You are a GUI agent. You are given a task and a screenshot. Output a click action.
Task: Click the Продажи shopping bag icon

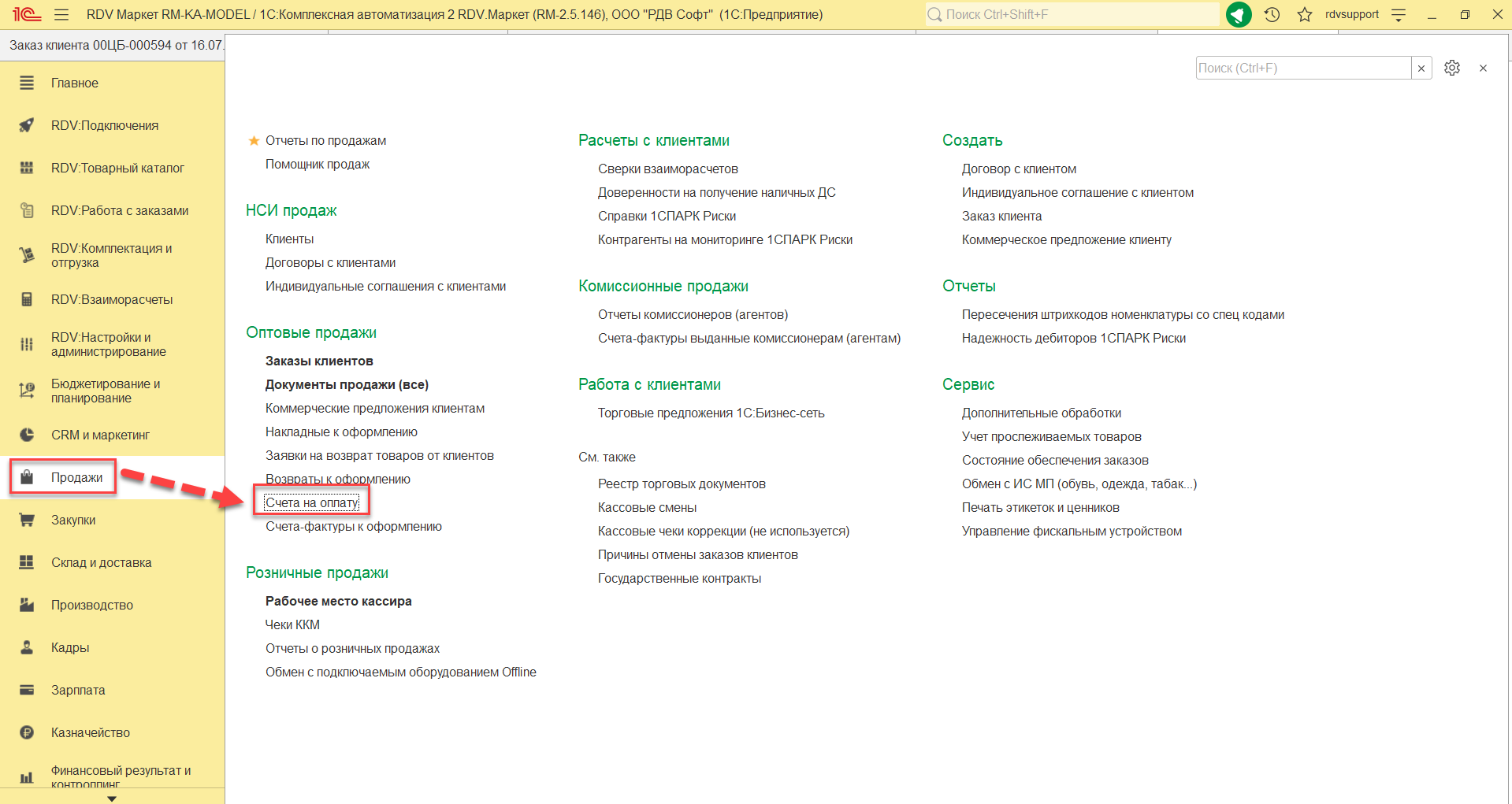point(27,477)
